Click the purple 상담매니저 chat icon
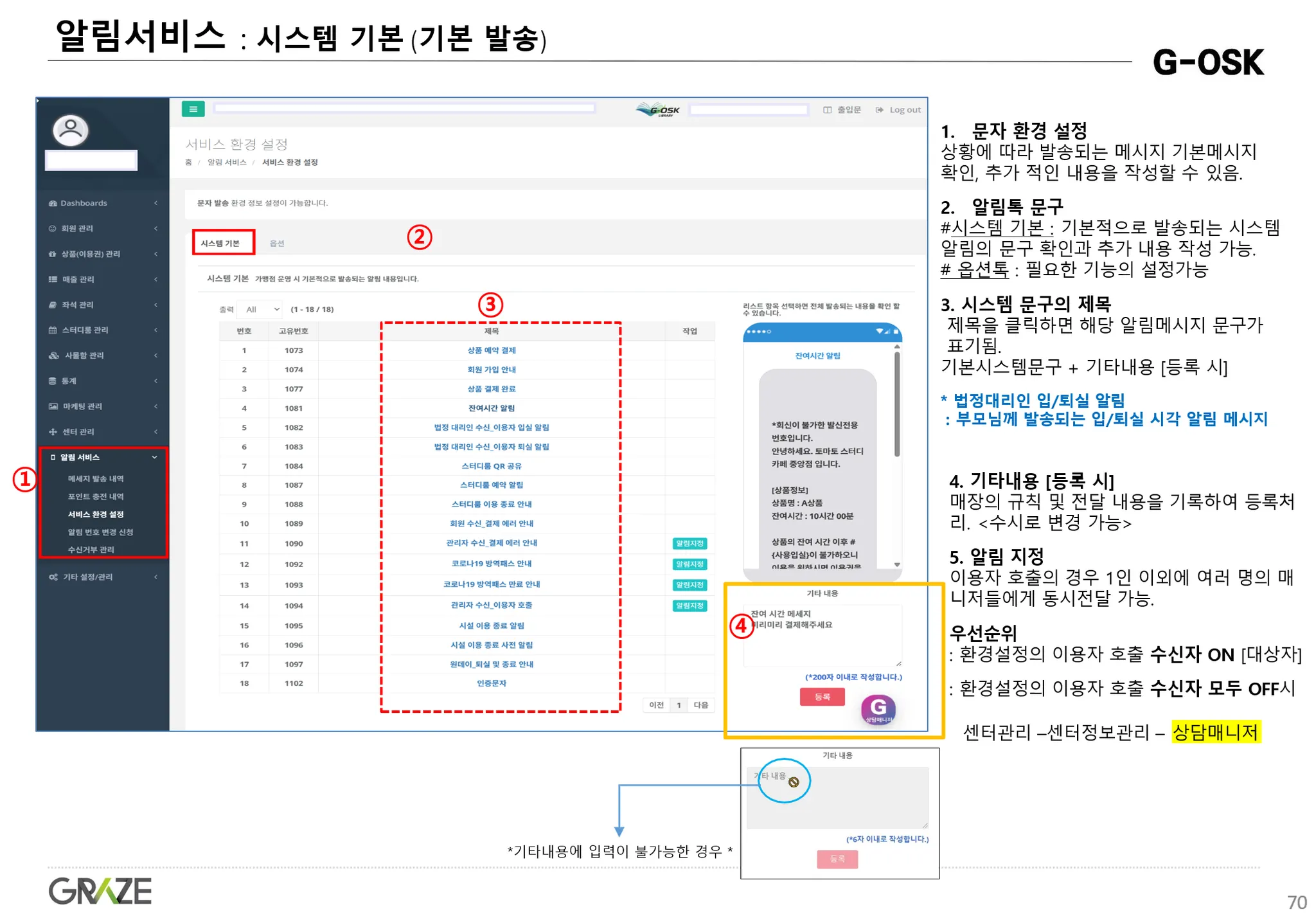The image size is (1316, 916). (878, 710)
